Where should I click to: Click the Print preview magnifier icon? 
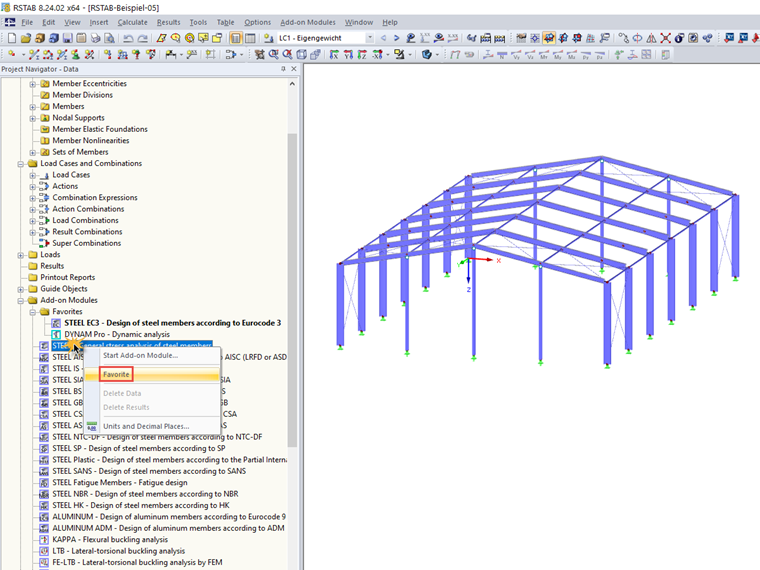[110, 38]
